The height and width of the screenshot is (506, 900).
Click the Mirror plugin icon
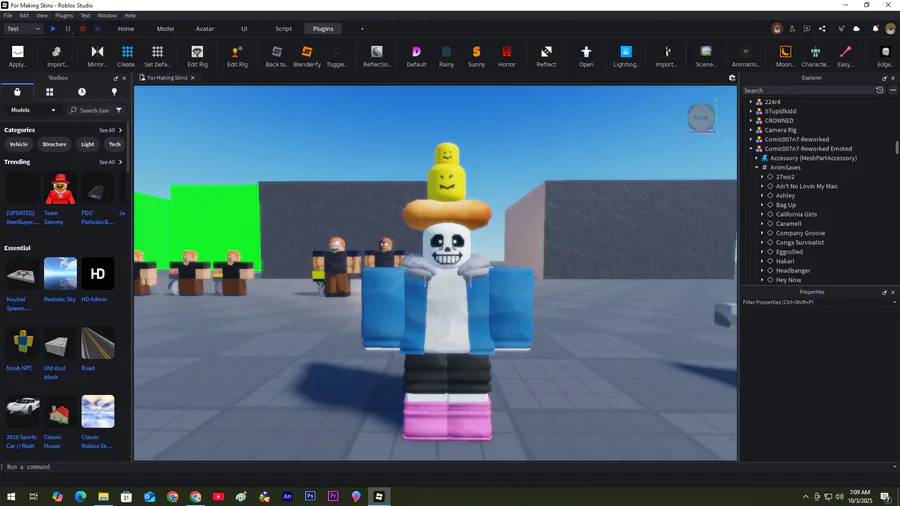coord(98,52)
